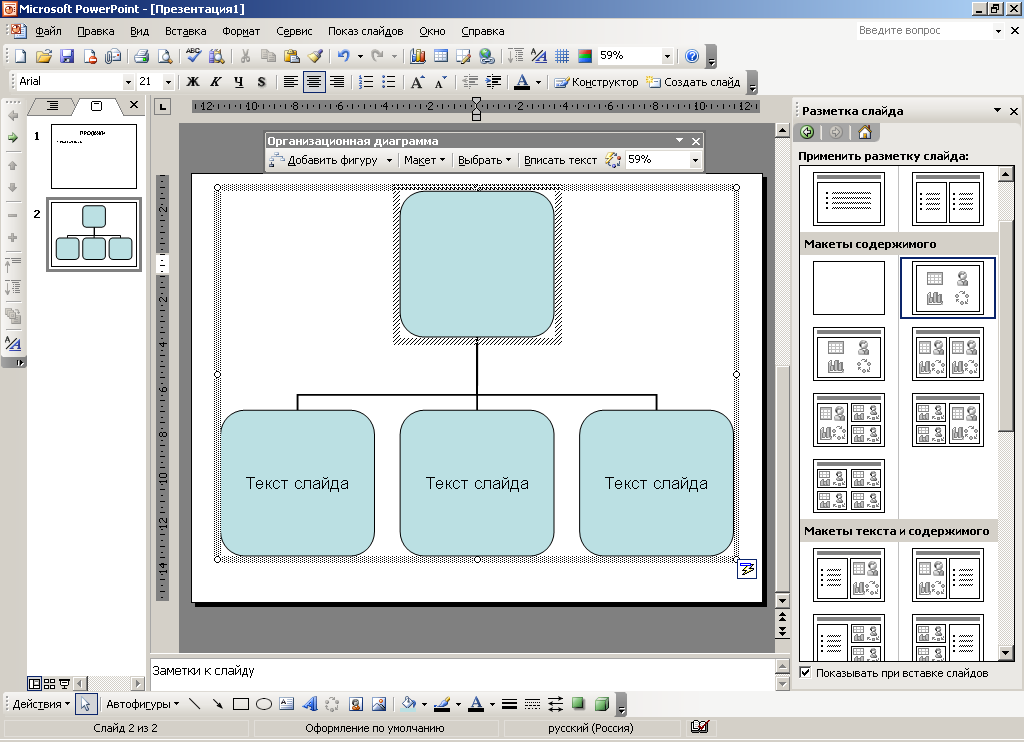
Task: Switch to the slide sorter view
Action: pyautogui.click(x=49, y=684)
